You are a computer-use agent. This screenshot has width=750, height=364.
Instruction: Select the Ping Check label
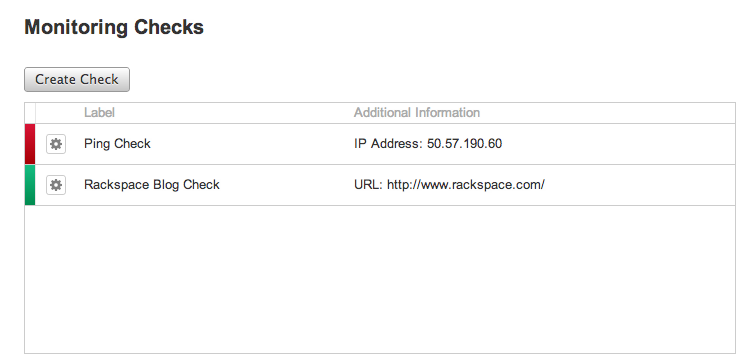117,144
